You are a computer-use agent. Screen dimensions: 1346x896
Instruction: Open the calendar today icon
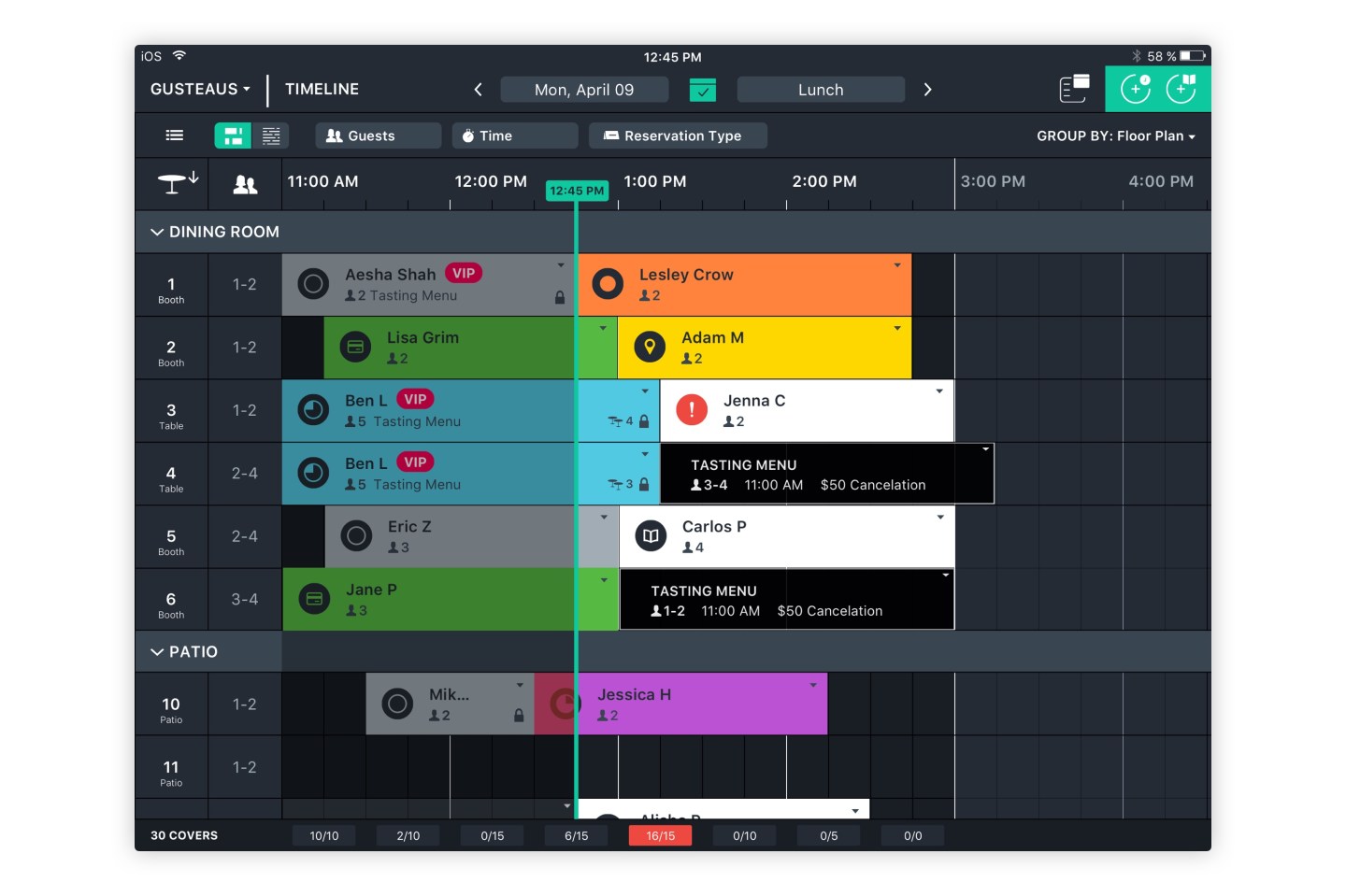pos(702,90)
